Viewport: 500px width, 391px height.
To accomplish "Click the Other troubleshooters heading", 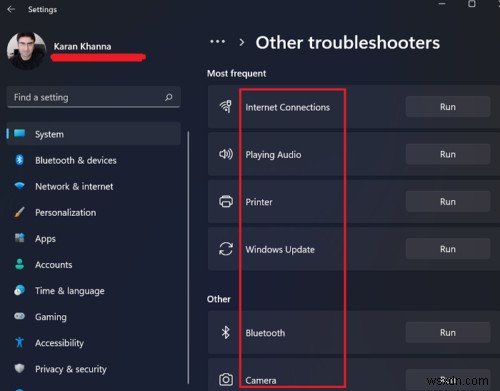I will click(x=348, y=43).
